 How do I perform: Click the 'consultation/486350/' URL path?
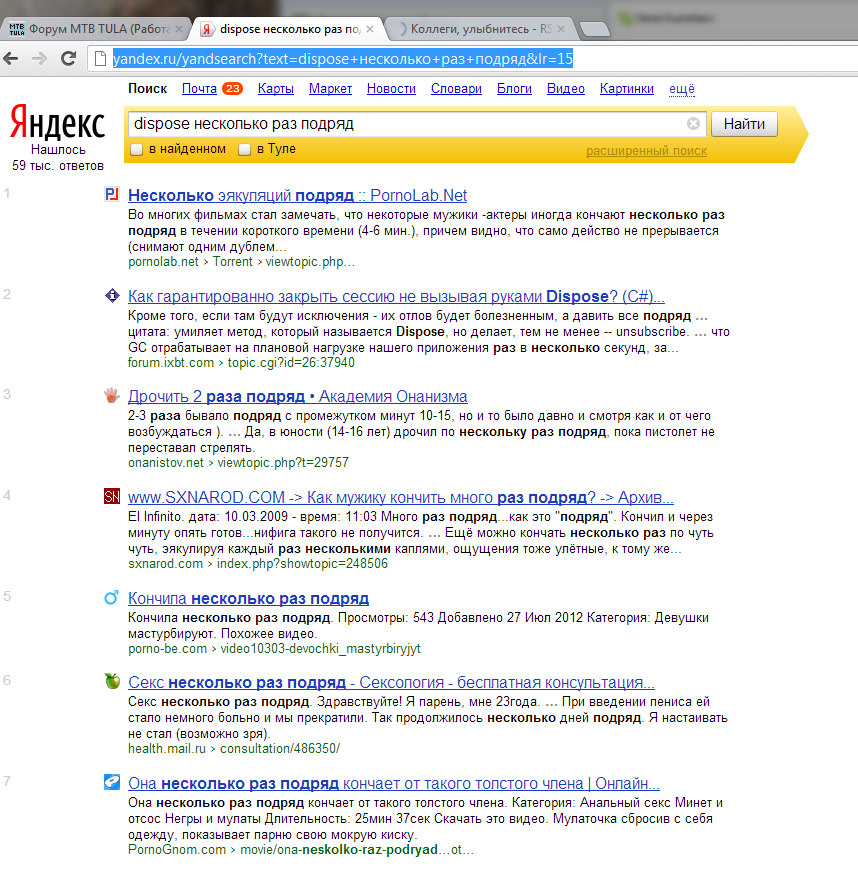280,749
